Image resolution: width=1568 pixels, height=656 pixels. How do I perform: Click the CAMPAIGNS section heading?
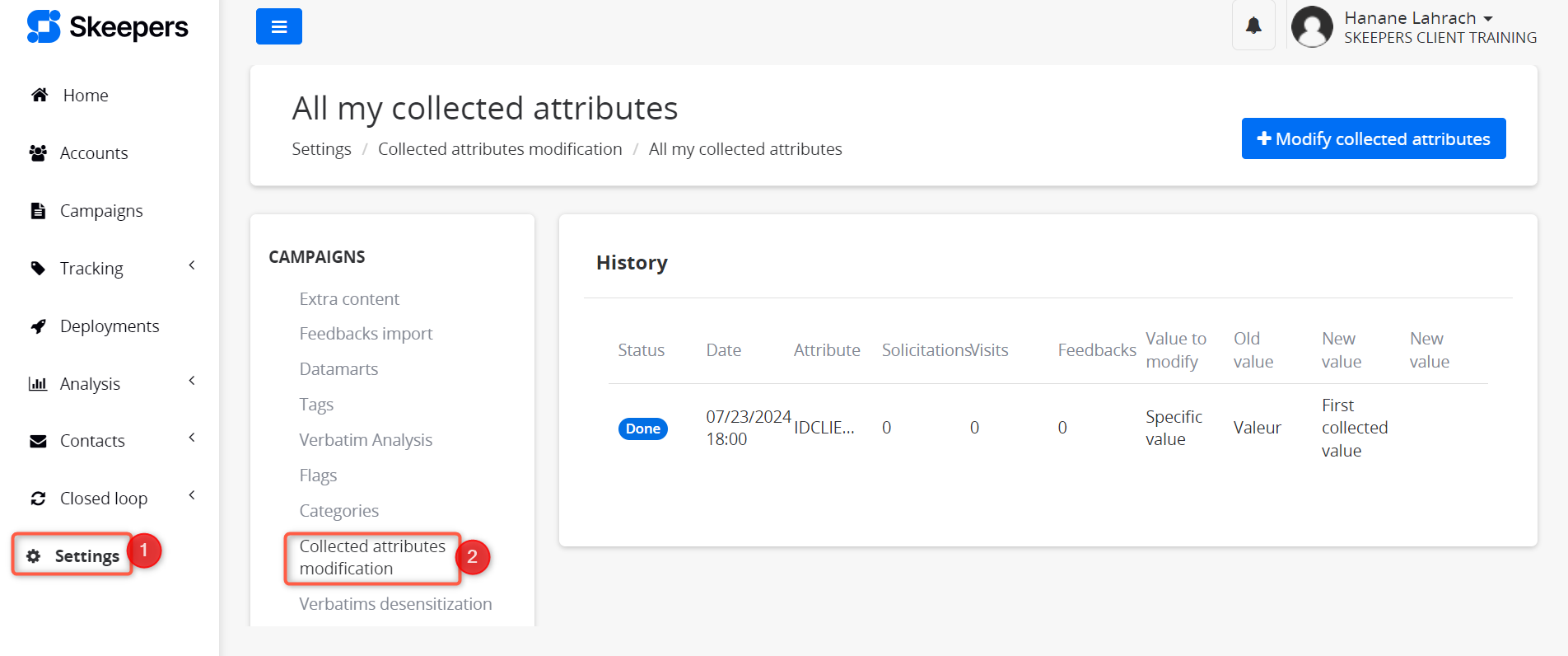coord(317,257)
